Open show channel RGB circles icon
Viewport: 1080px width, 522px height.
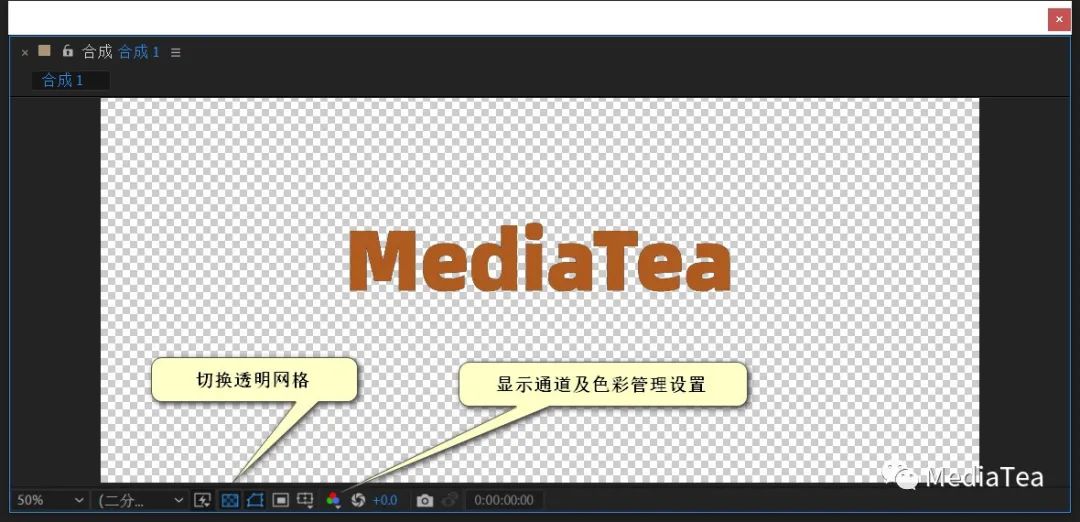[x=333, y=500]
